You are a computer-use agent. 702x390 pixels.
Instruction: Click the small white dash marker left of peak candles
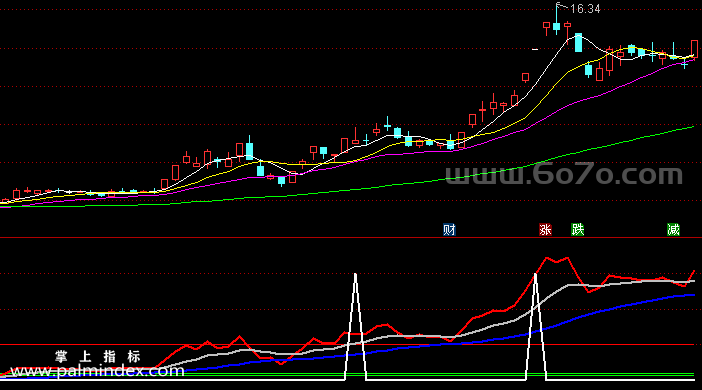point(535,49)
